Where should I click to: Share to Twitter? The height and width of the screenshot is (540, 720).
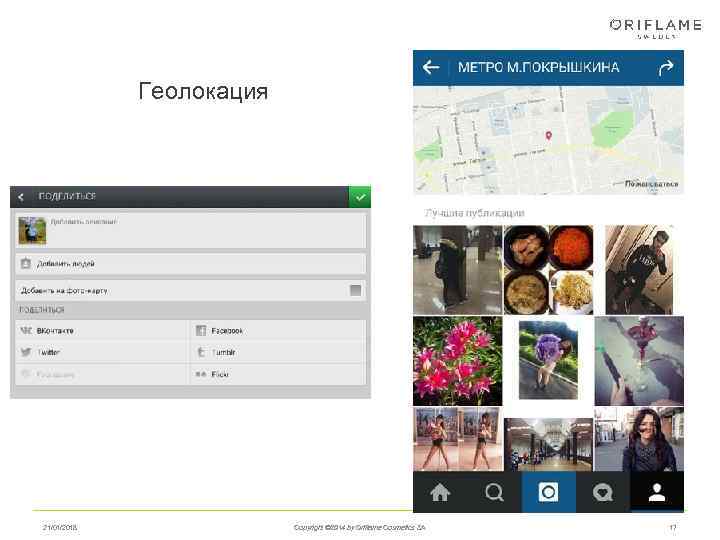(x=102, y=352)
